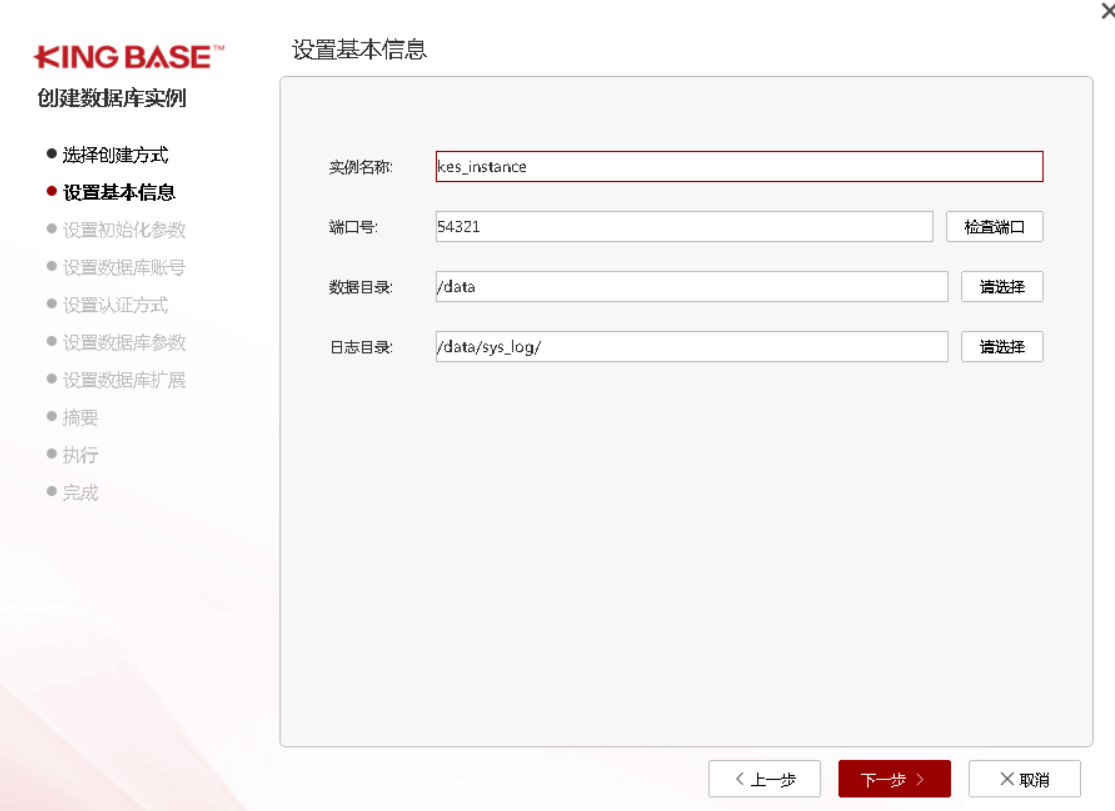Viewport: 1115px width, 811px height.
Task: Browse for log directory with 请选择
Action: pyautogui.click(x=1002, y=347)
